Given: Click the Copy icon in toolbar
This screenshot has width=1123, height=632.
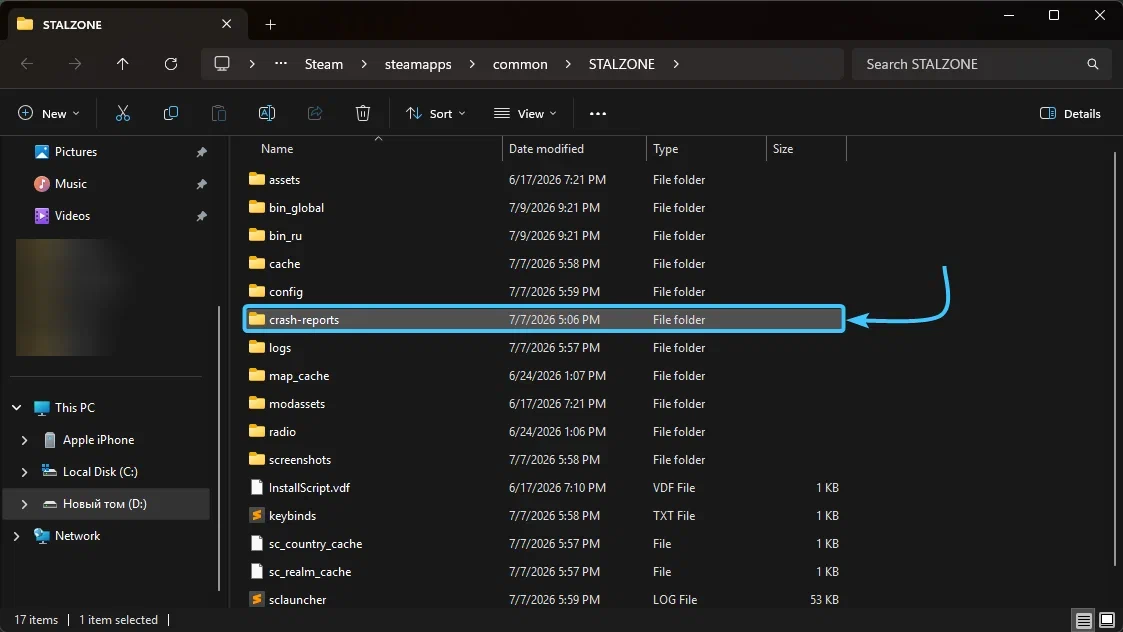Looking at the screenshot, I should [x=170, y=113].
